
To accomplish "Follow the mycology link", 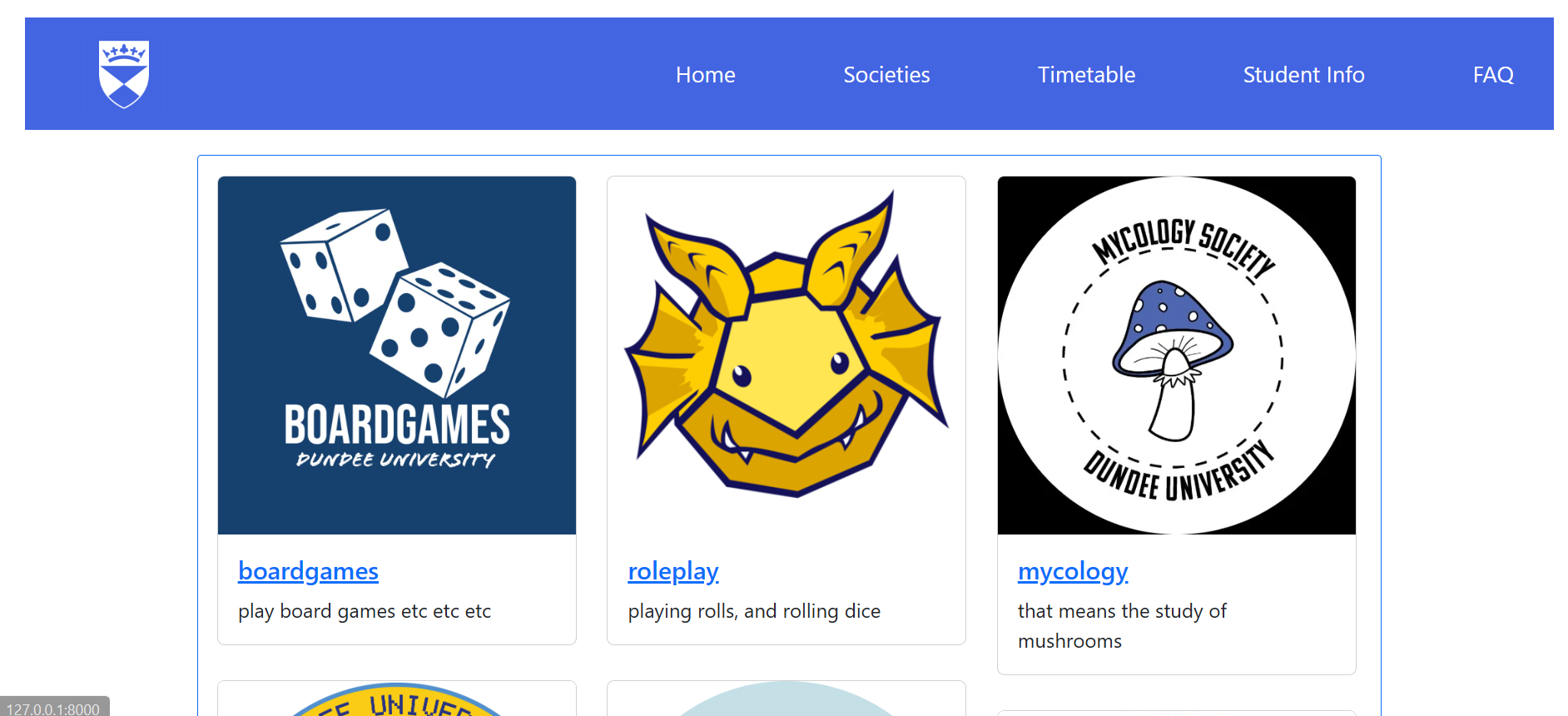I will click(x=1073, y=571).
